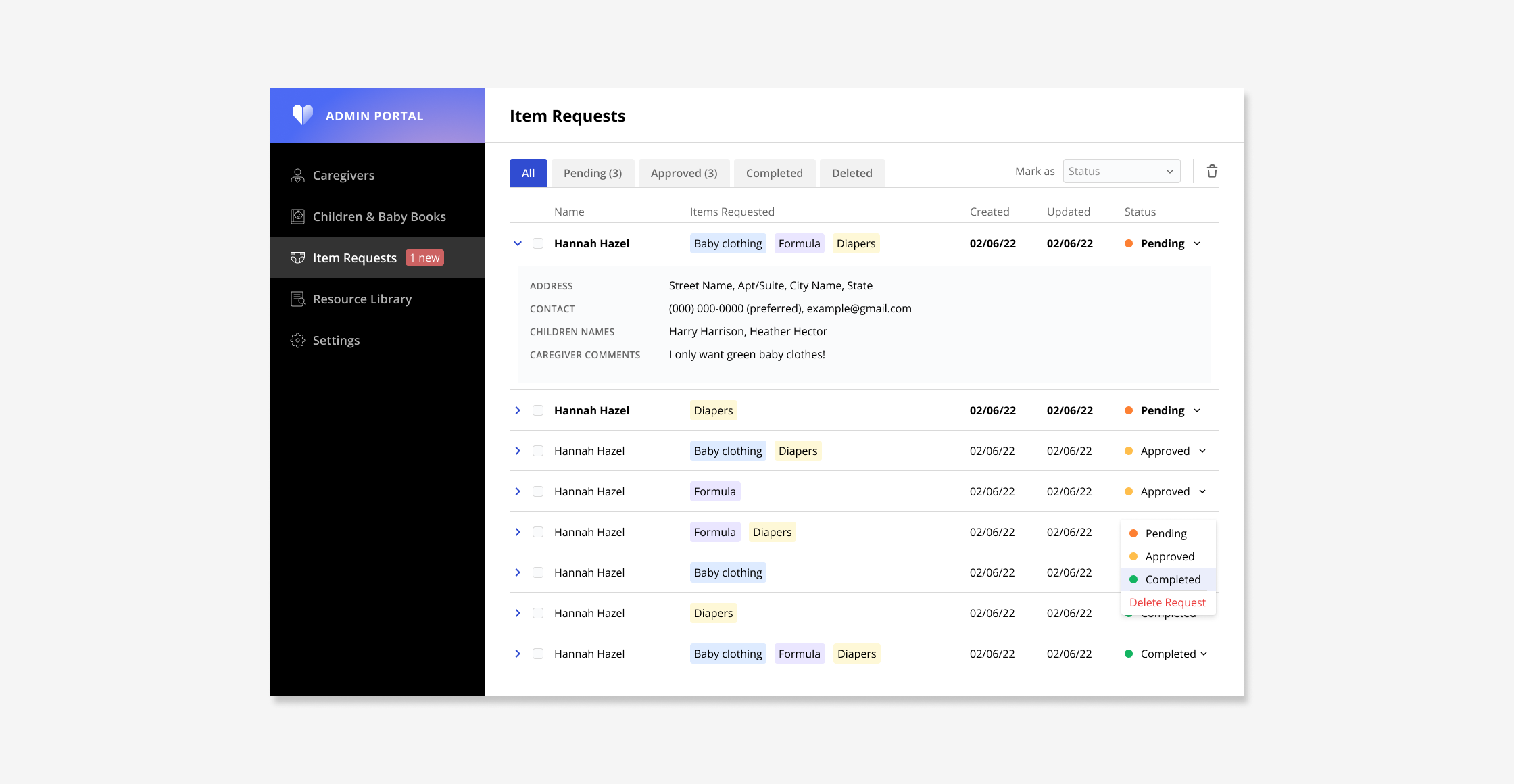The height and width of the screenshot is (784, 1514).
Task: Click the '1 new' notification badge
Action: click(424, 258)
